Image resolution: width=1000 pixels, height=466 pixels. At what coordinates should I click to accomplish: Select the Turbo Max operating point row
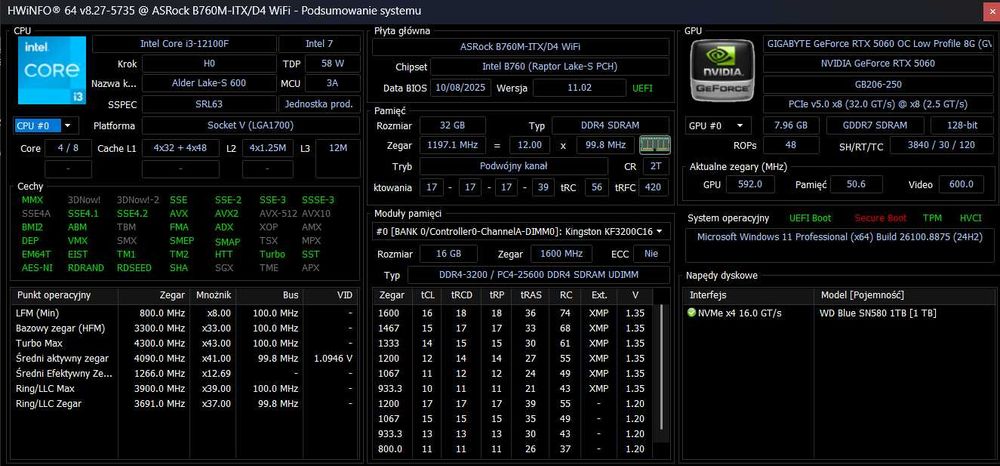coord(185,343)
